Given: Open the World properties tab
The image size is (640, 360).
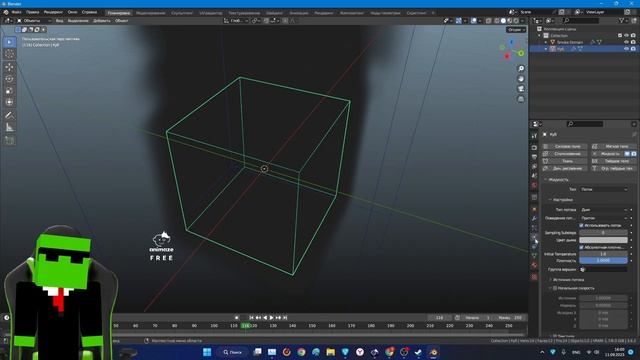Looking at the screenshot, I should coord(534,185).
